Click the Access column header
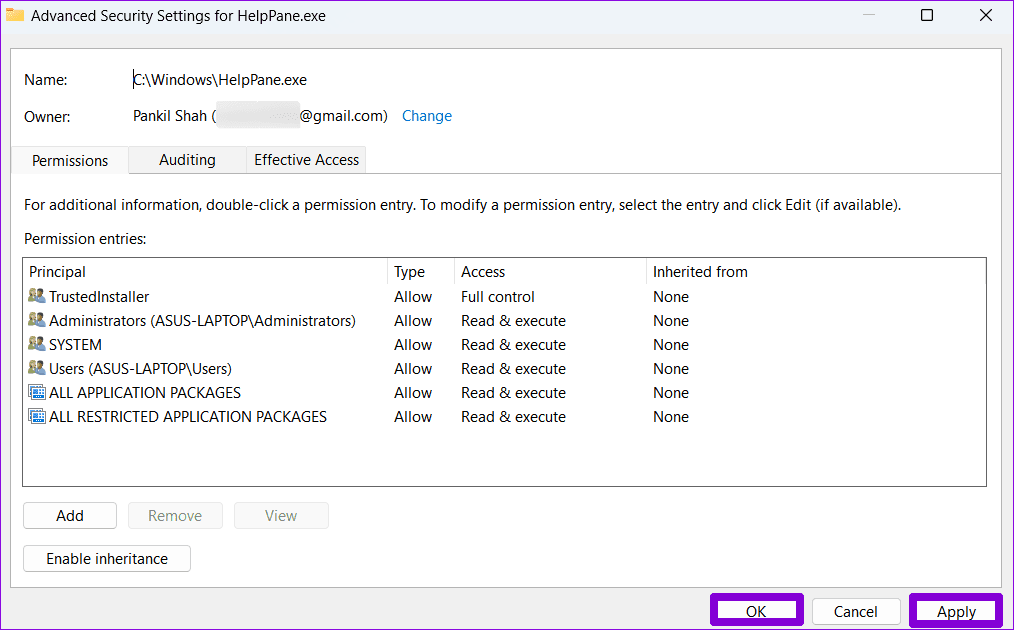 click(x=550, y=272)
